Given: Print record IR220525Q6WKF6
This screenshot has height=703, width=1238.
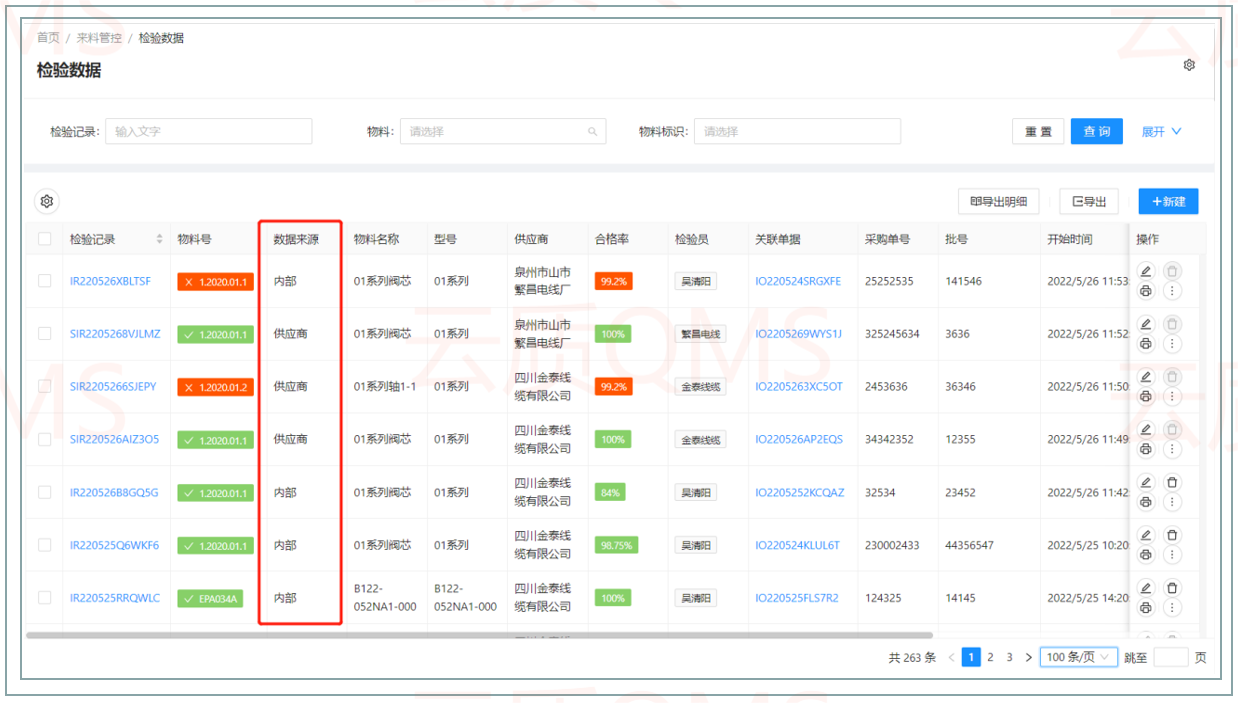Looking at the screenshot, I should 1146,555.
